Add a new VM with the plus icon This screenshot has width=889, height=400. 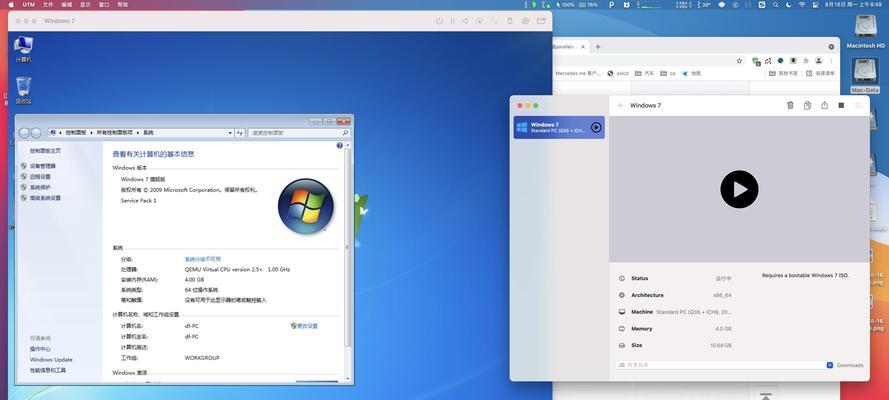pyautogui.click(x=620, y=105)
